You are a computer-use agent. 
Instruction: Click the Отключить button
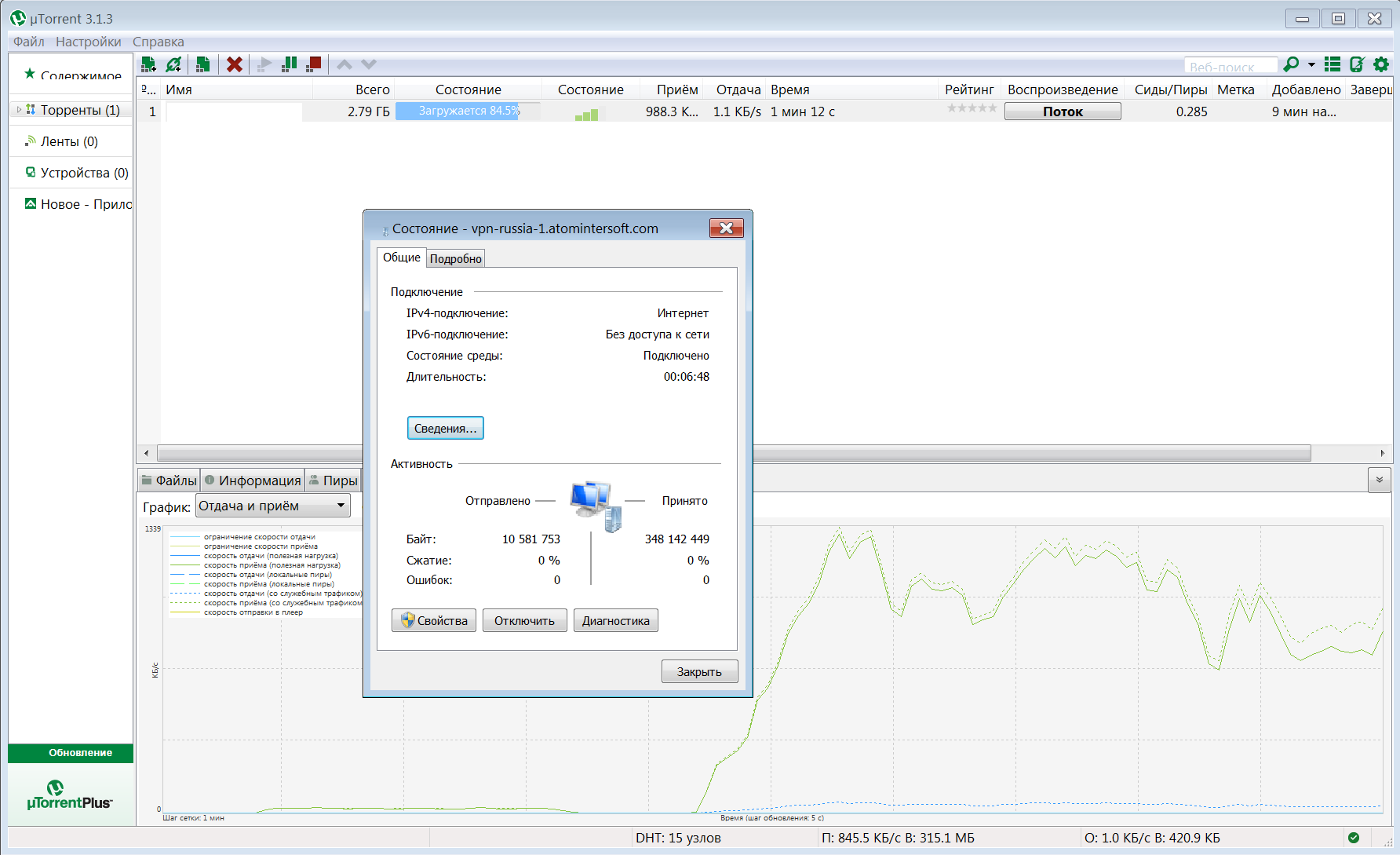tap(524, 620)
